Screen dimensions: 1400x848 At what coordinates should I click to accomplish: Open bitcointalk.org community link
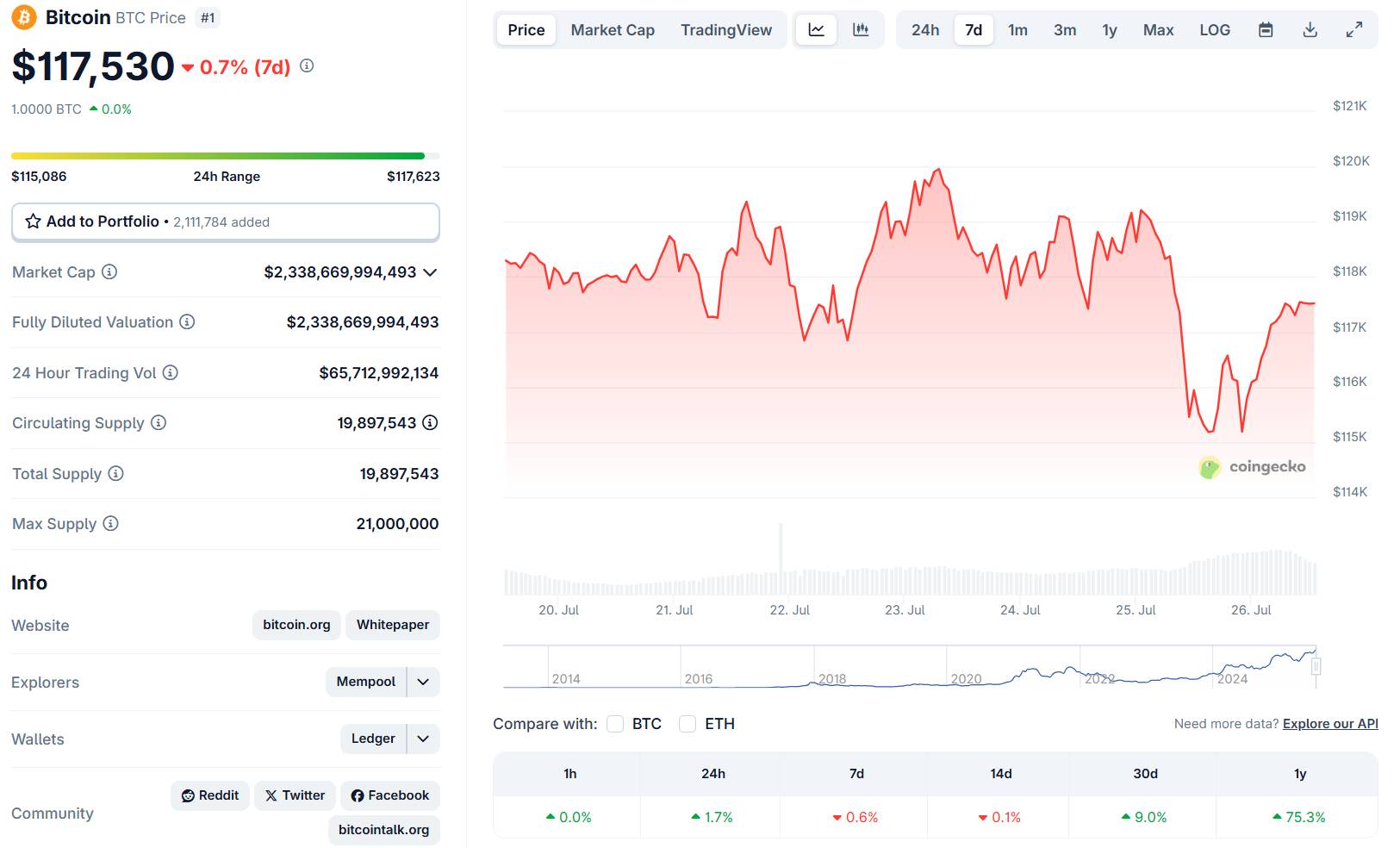[x=383, y=830]
